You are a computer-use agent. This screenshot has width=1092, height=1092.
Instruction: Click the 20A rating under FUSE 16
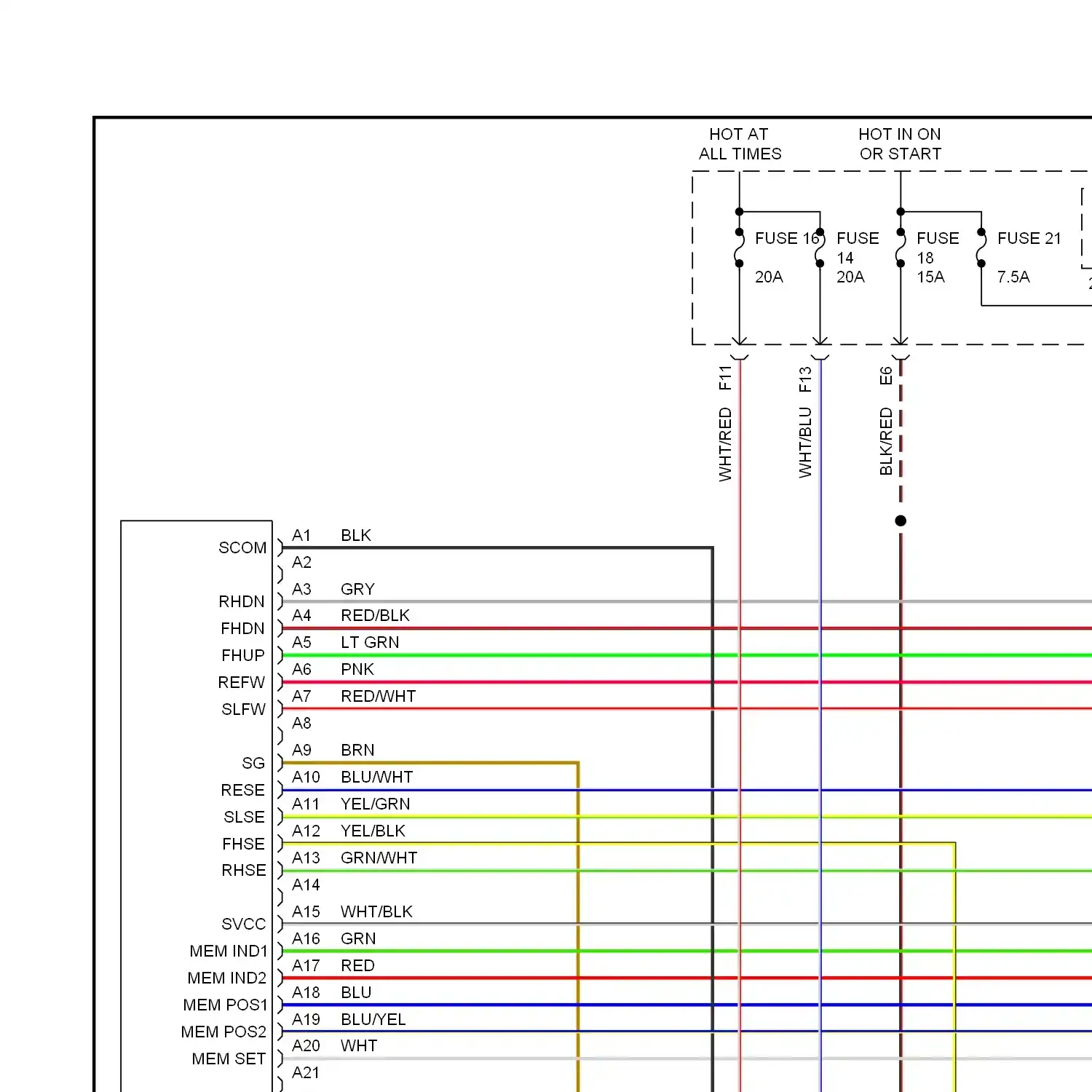coord(769,277)
